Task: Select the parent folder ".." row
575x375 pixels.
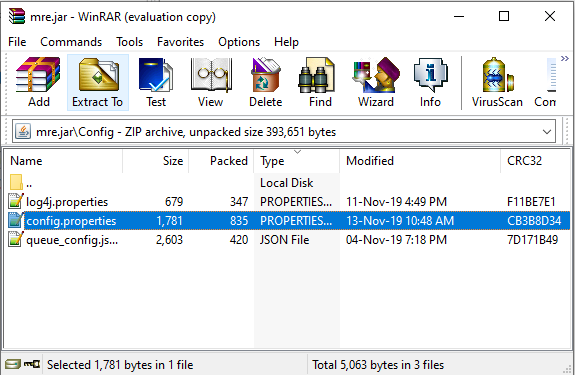Action: click(x=288, y=183)
